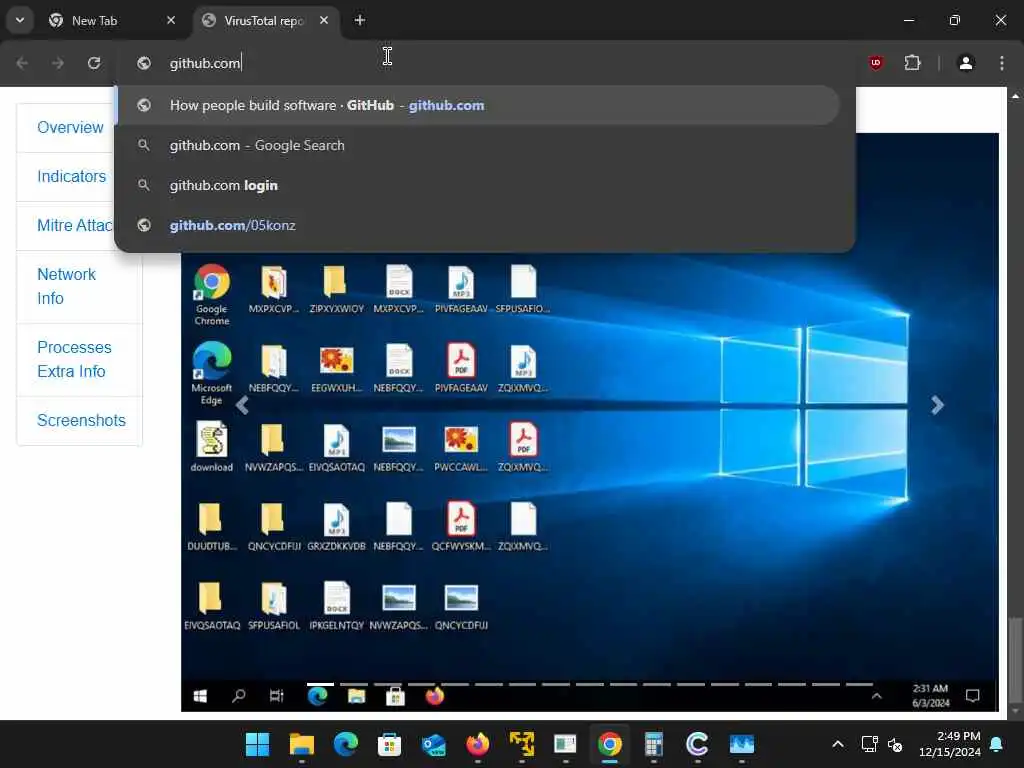
Task: Switch to Chrome on the taskbar
Action: click(x=609, y=744)
